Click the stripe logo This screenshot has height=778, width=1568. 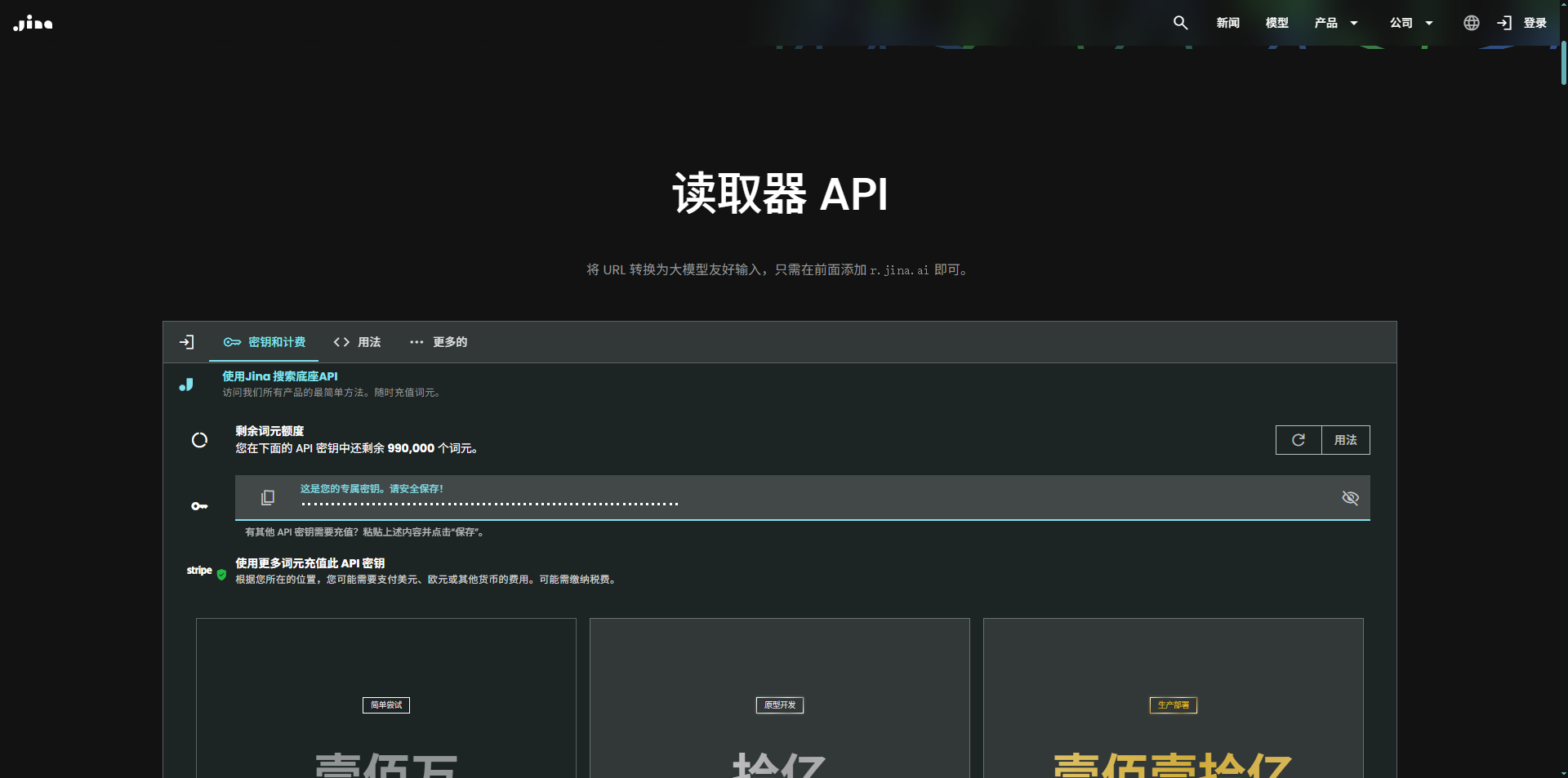pyautogui.click(x=199, y=571)
